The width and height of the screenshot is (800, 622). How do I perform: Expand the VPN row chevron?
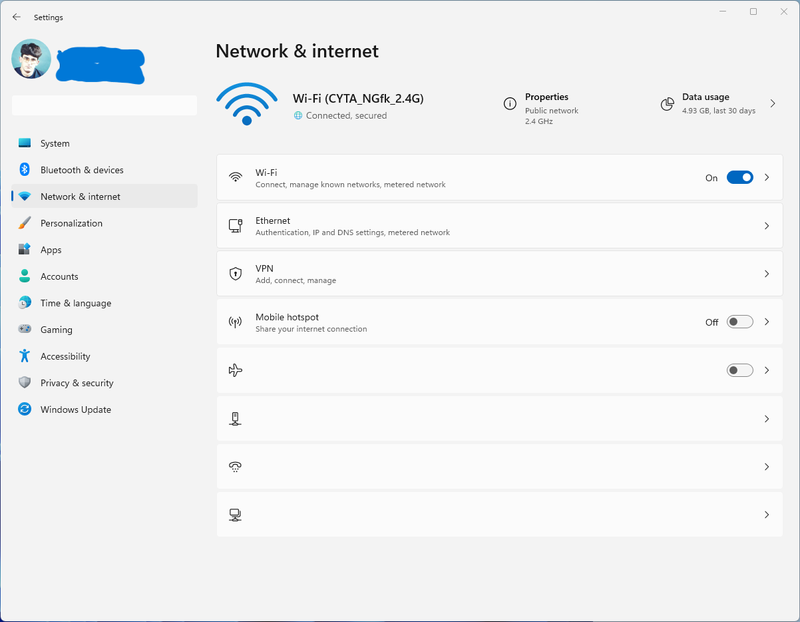pos(767,274)
